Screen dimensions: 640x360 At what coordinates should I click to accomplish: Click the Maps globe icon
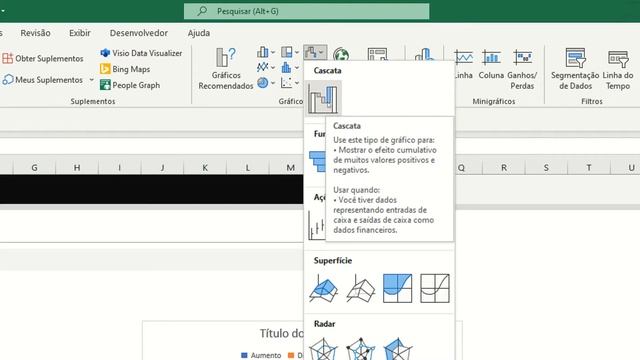341,54
